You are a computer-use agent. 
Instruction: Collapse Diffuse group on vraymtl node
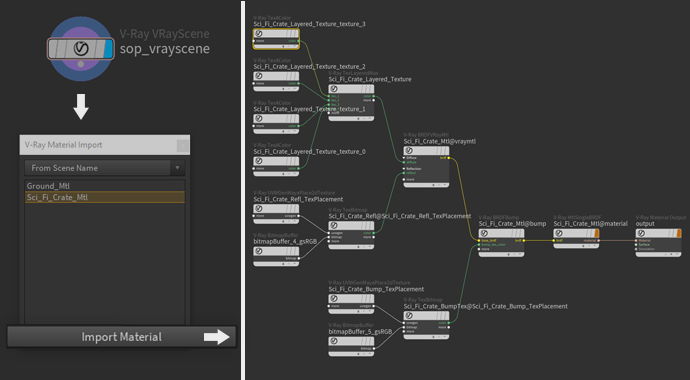tap(404, 158)
